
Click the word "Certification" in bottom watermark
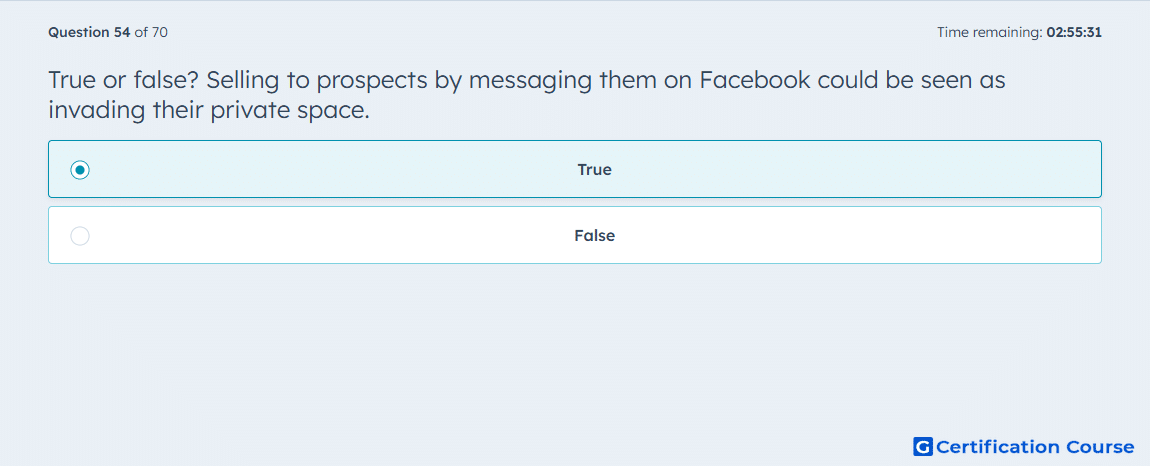point(998,446)
